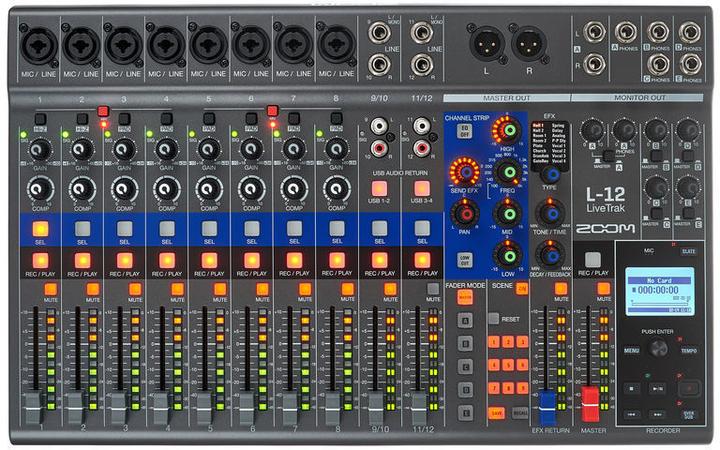Choose scene number 5
Screen dimensions: 720x450
tap(508, 365)
